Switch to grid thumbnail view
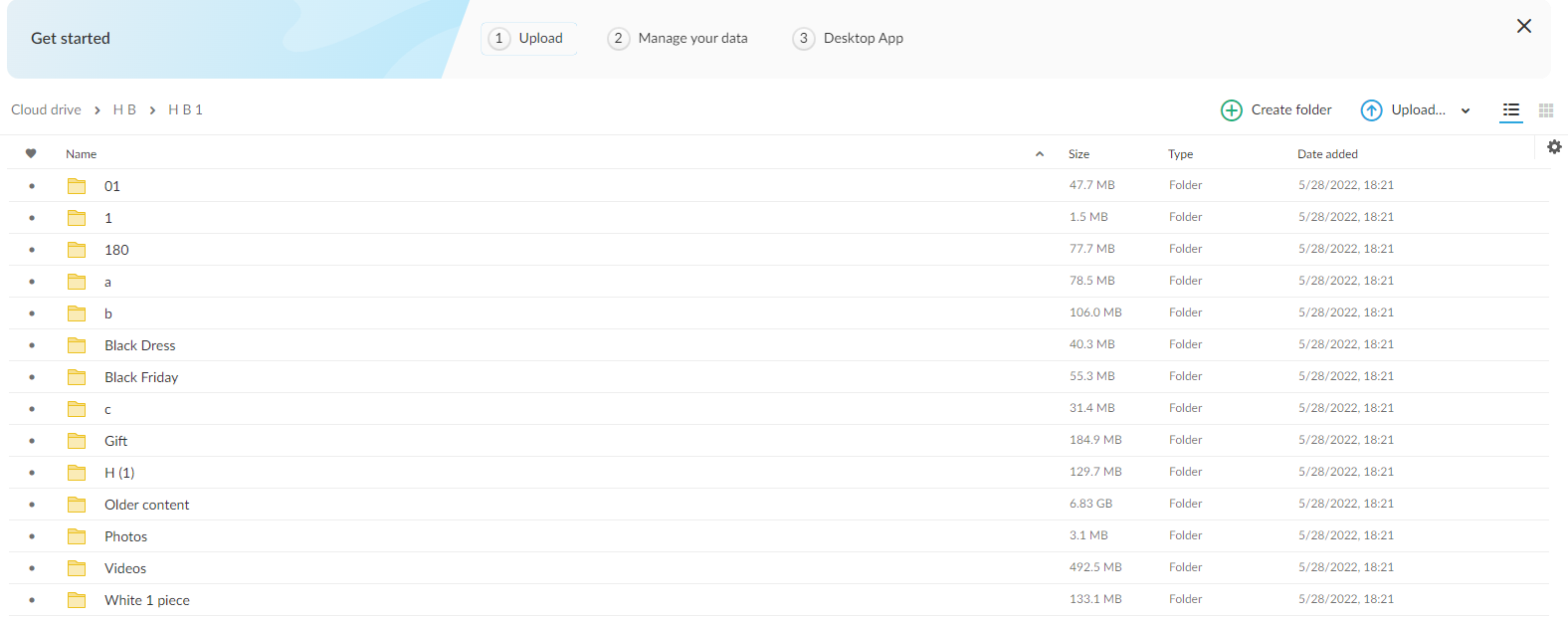 point(1545,110)
